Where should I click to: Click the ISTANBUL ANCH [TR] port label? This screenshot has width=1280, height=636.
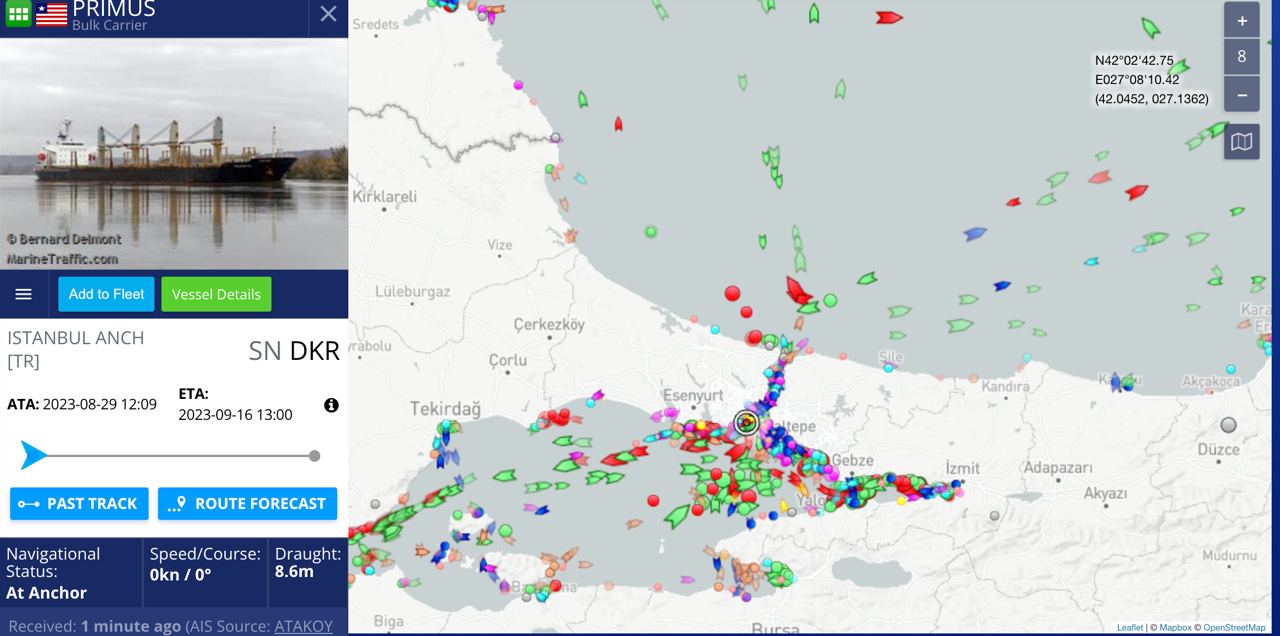tap(75, 348)
